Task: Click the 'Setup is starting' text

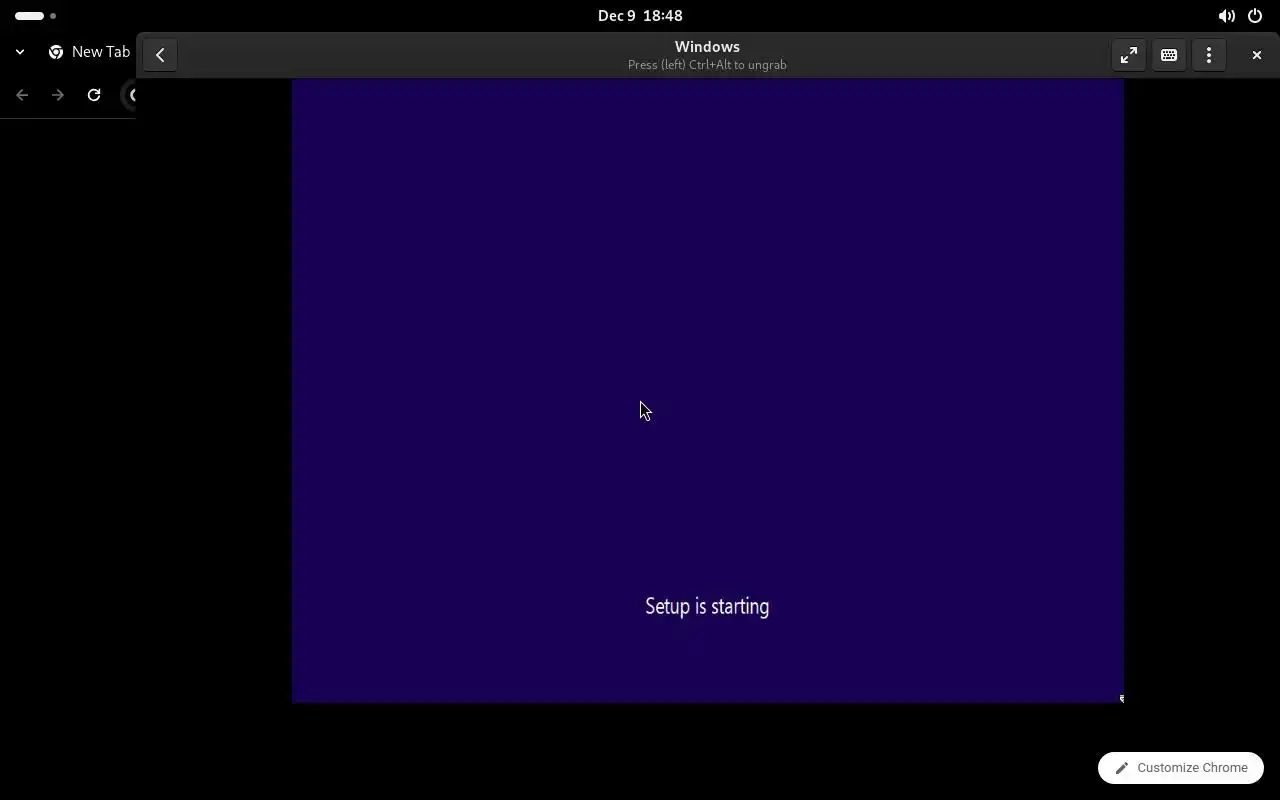Action: [x=707, y=606]
